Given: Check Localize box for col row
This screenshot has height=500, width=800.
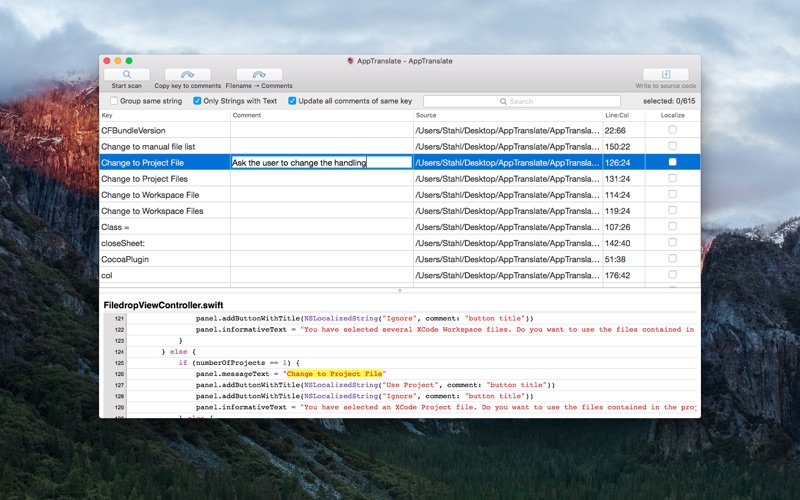Looking at the screenshot, I should tap(672, 274).
